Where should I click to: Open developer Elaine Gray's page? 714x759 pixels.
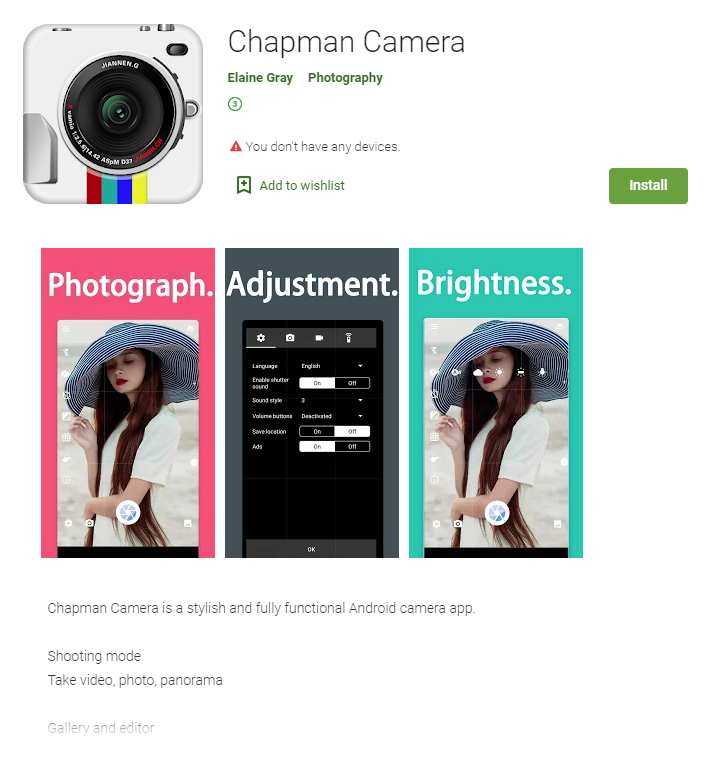pyautogui.click(x=260, y=77)
